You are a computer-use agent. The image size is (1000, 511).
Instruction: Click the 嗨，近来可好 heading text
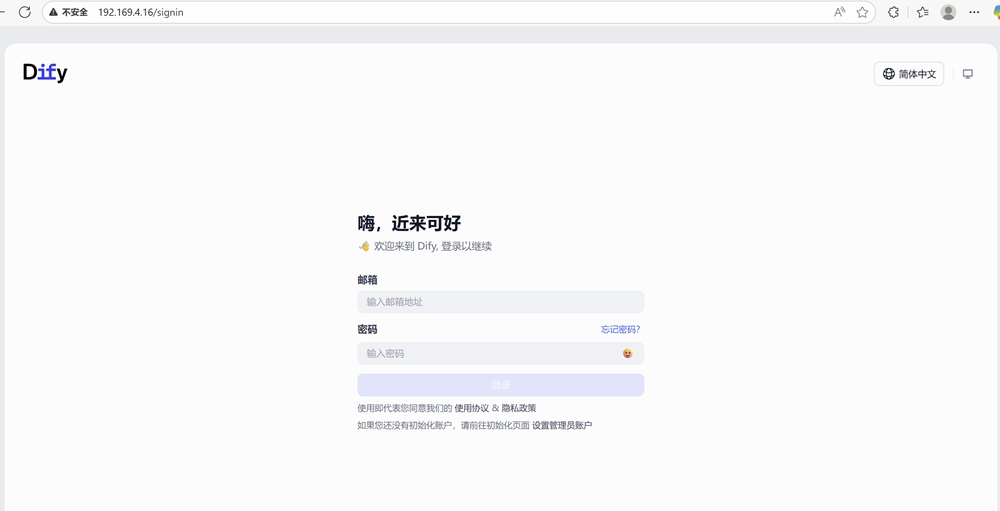pyautogui.click(x=409, y=223)
